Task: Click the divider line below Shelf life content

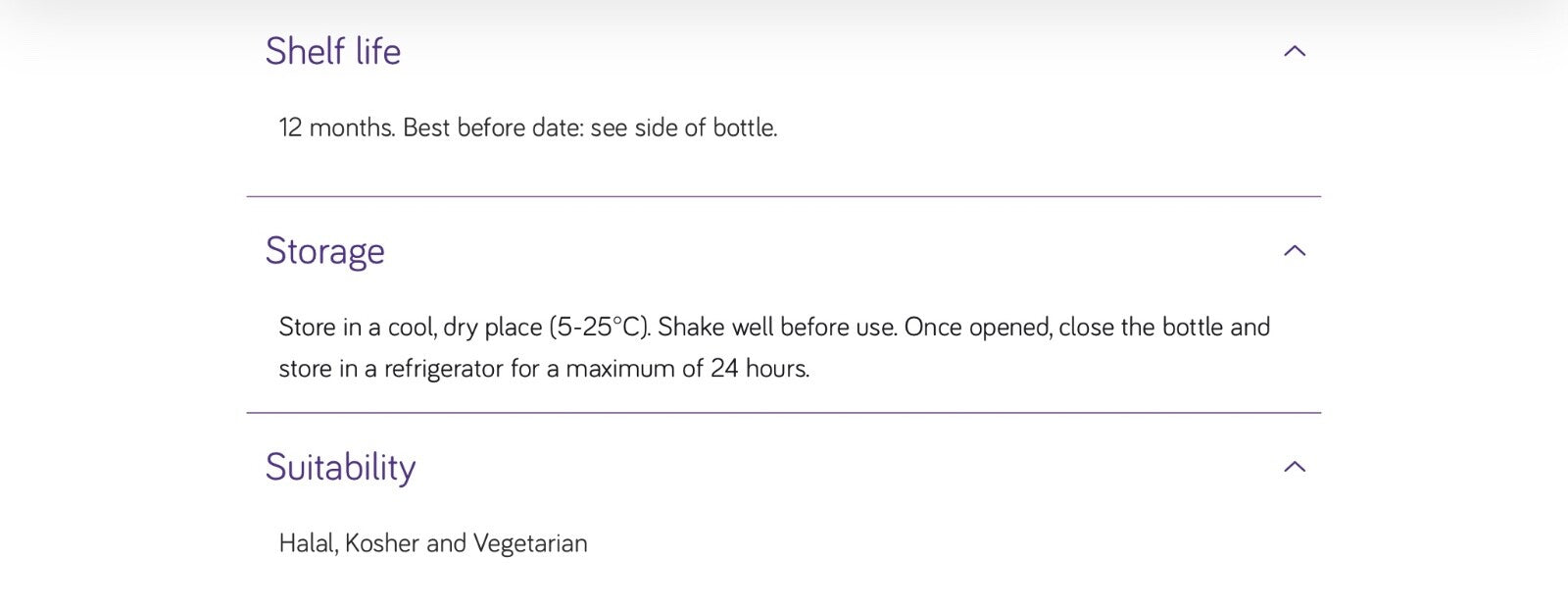Action: coord(784,196)
